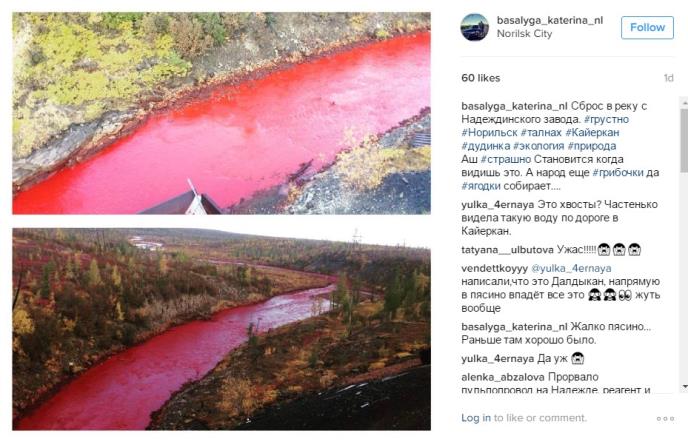The image size is (688, 442).
Task: Follow basalyga_katerina_nl
Action: [x=647, y=27]
